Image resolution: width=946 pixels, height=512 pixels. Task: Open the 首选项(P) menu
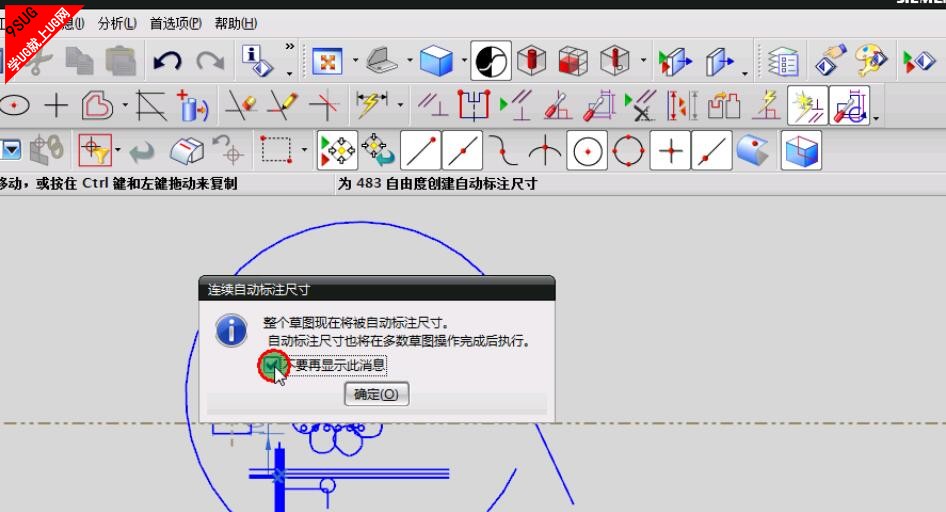176,24
